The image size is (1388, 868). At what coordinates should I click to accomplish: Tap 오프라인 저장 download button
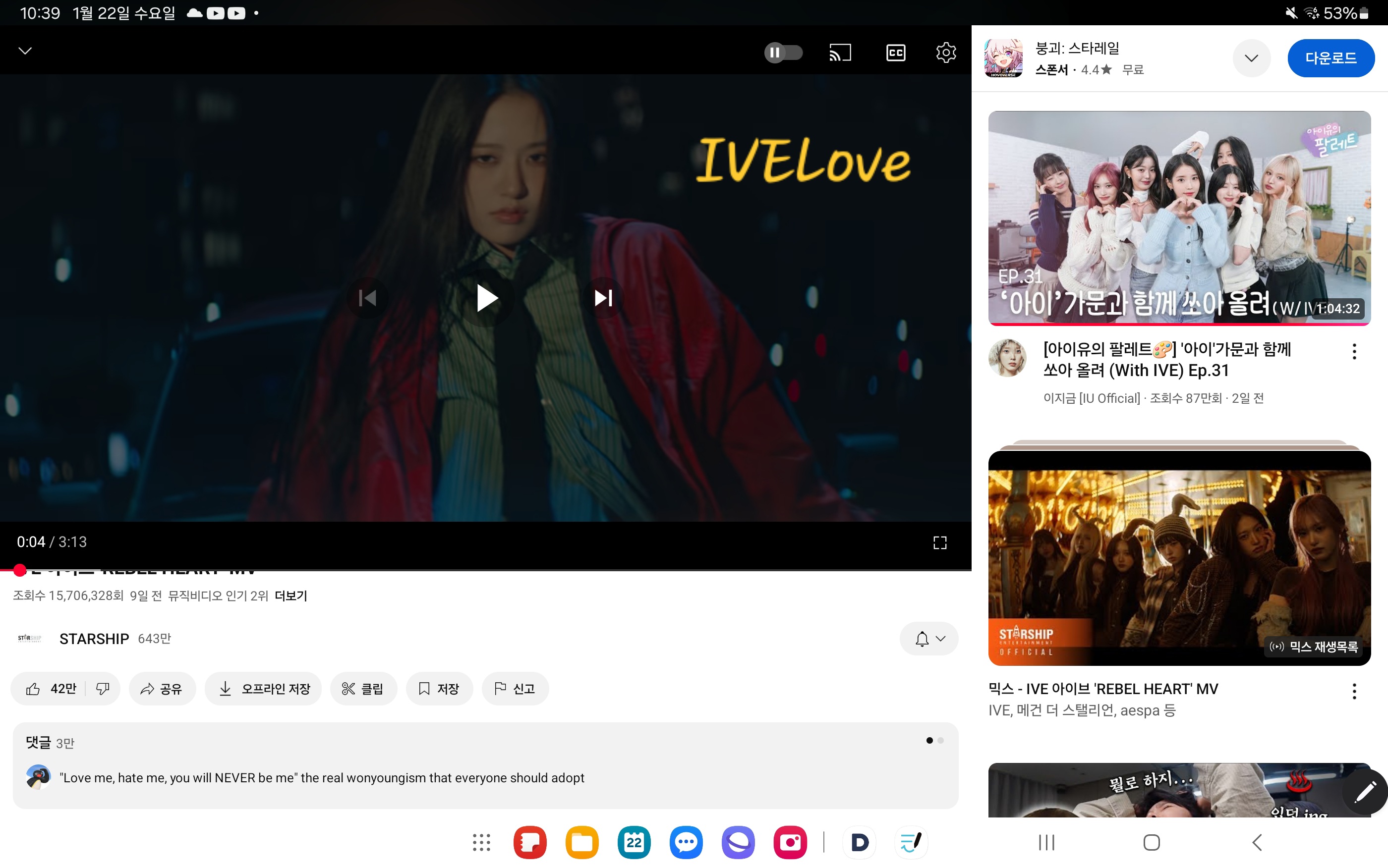click(264, 688)
